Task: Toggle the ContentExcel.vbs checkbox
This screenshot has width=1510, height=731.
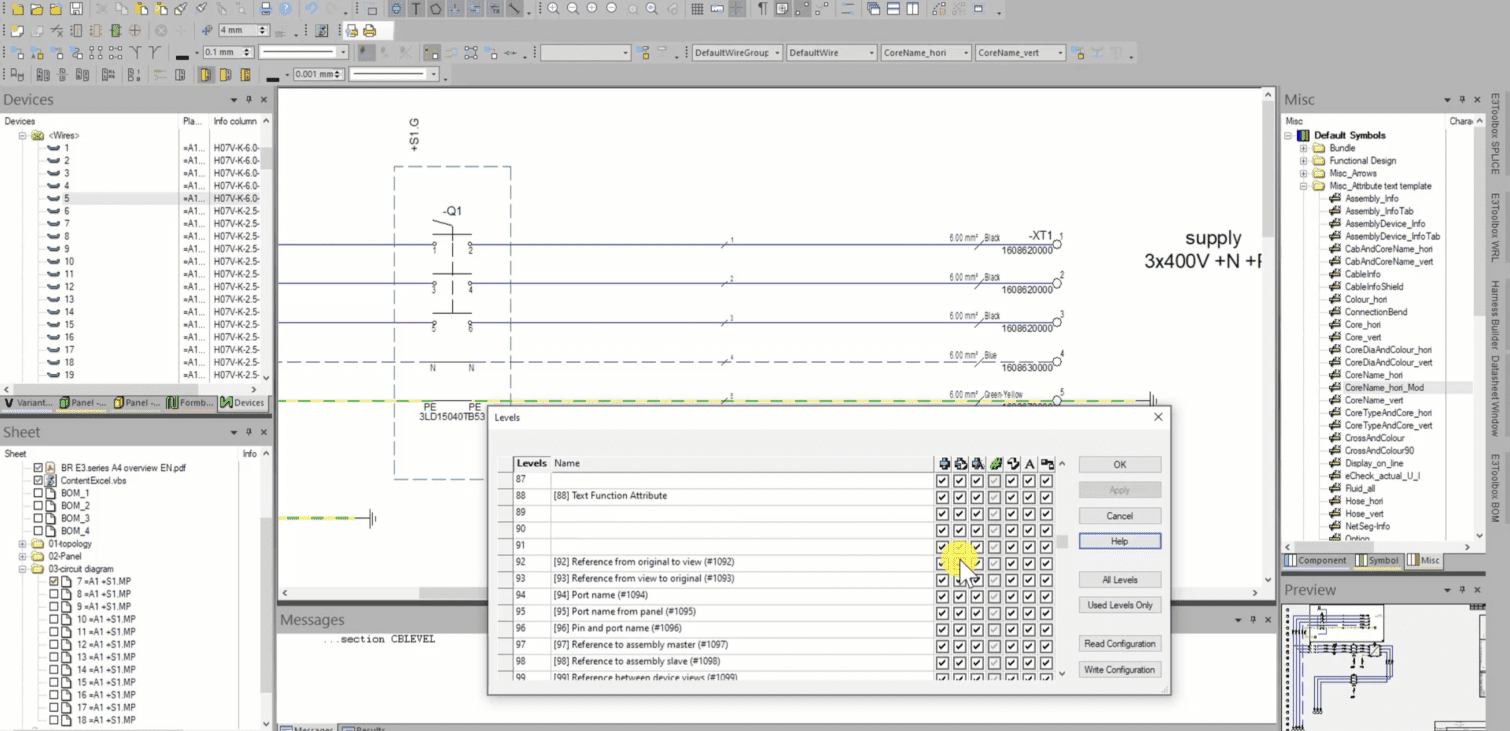Action: (38, 480)
